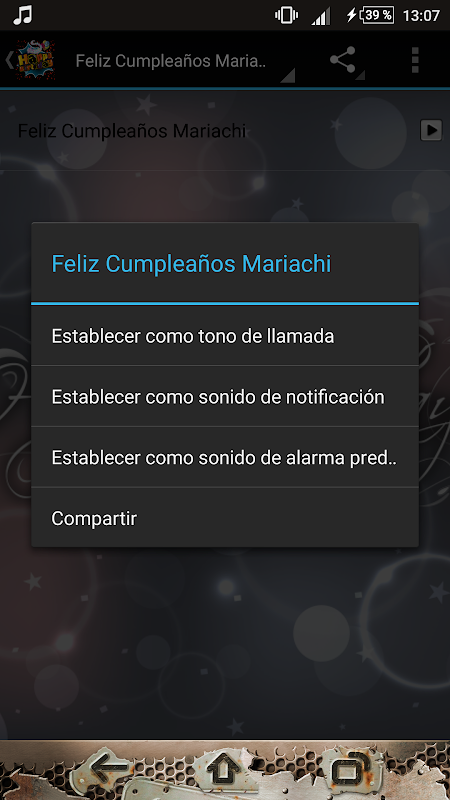Open the three-dot overflow menu
Viewport: 450px width, 800px height.
[x=415, y=60]
